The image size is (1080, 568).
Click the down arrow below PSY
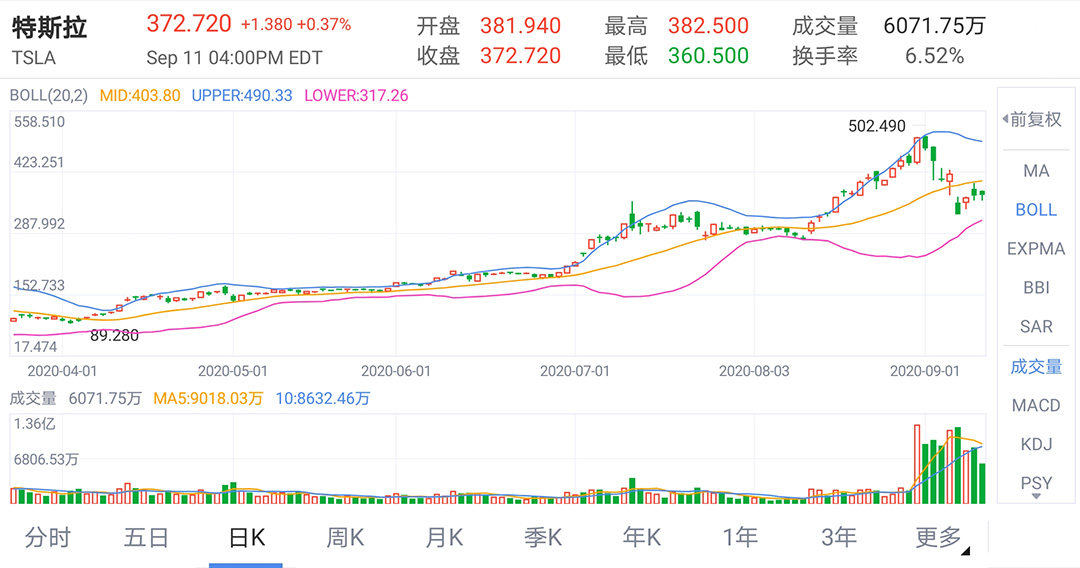click(x=1036, y=496)
